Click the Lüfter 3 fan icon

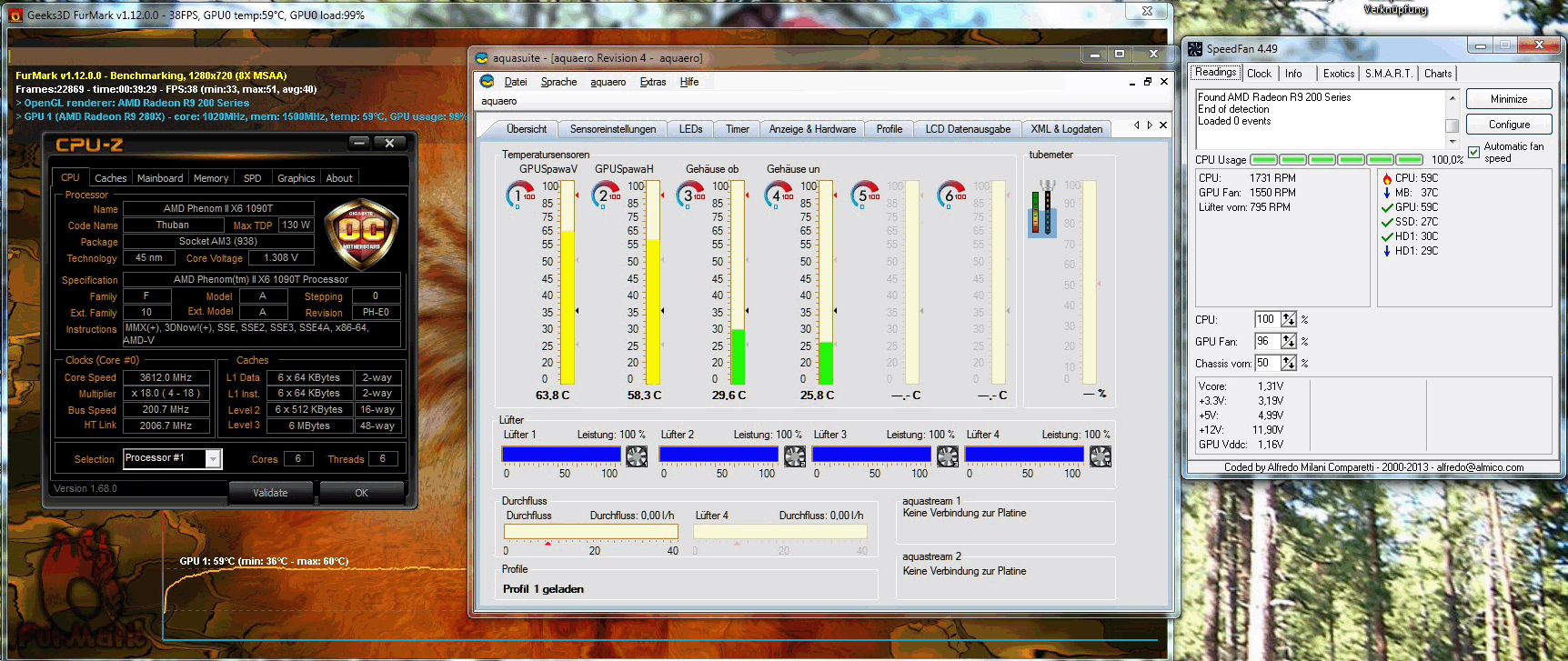(948, 456)
